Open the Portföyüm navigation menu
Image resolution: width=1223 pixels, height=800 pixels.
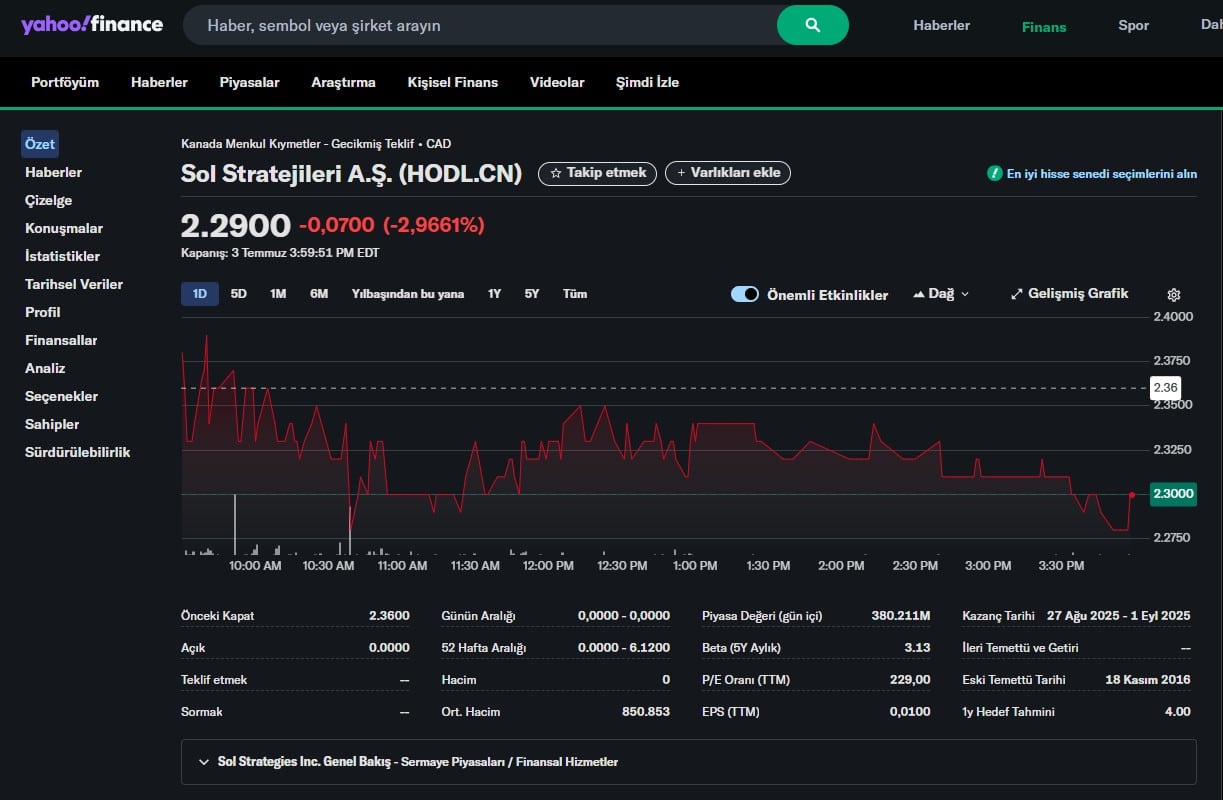click(65, 82)
